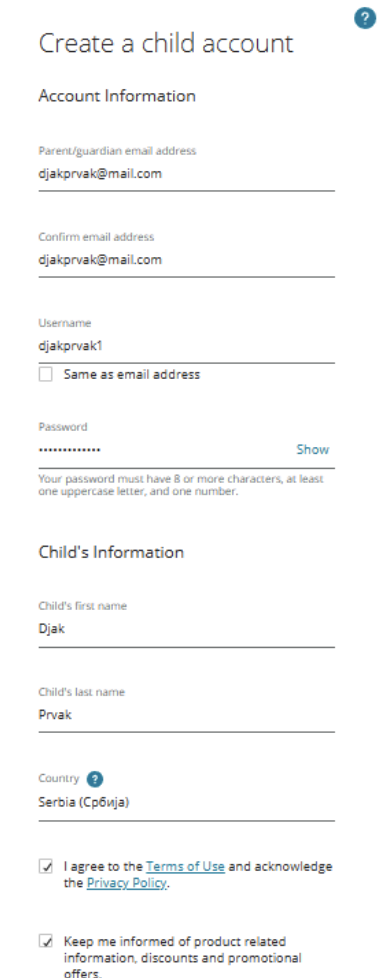The width and height of the screenshot is (384, 978).
Task: Click the Country help question mark icon
Action: 95,779
